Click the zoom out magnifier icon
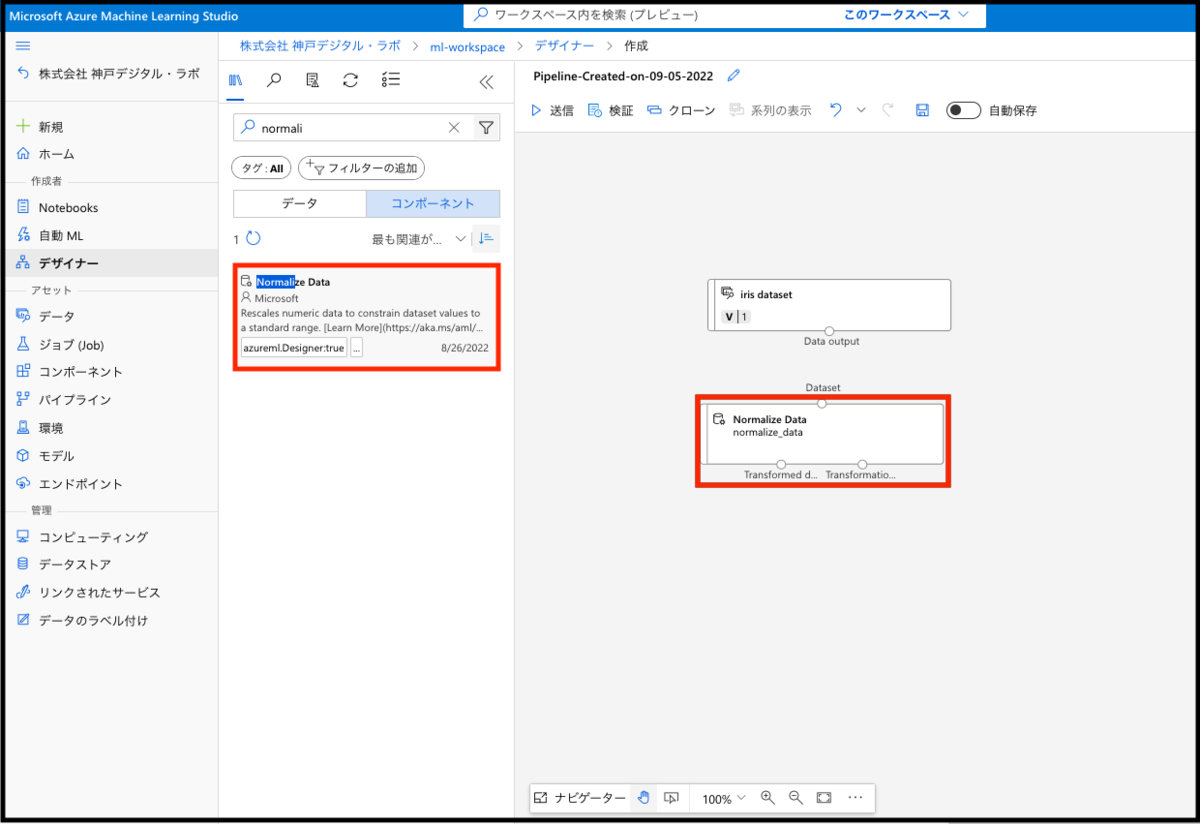Image resolution: width=1200 pixels, height=824 pixels. [796, 798]
